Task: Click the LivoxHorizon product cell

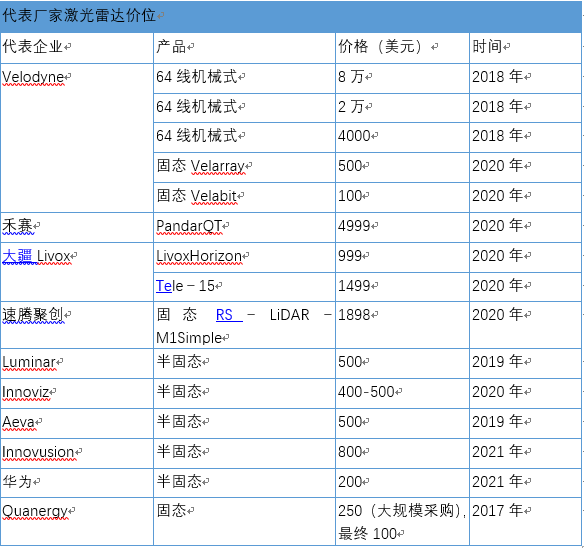Action: point(244,257)
